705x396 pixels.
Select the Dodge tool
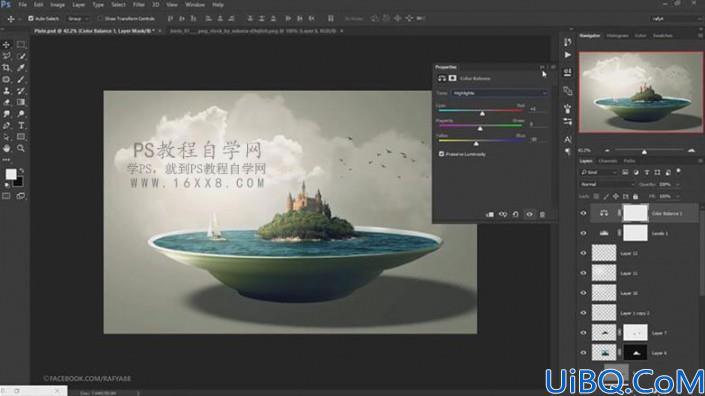(21, 114)
